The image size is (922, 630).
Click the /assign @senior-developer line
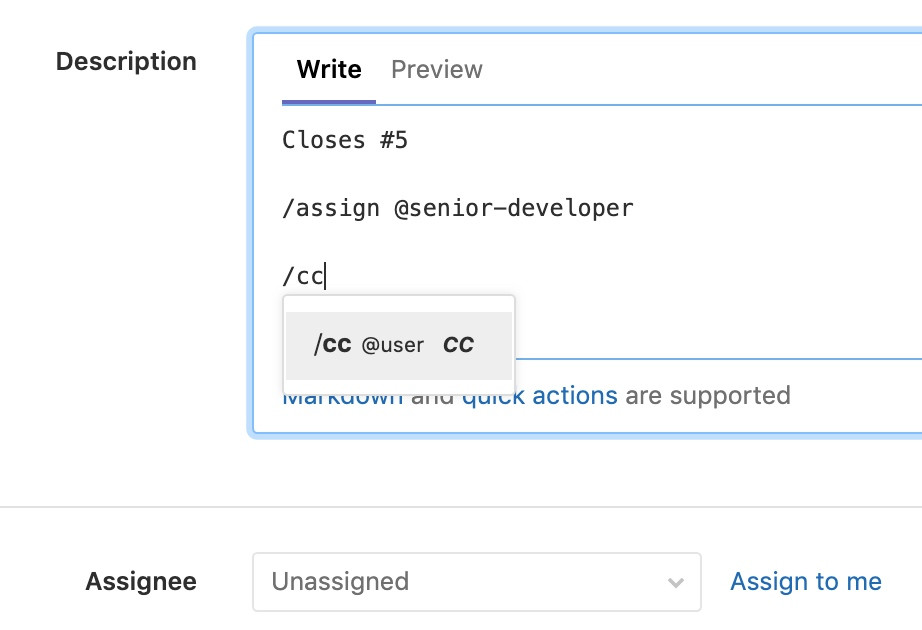tap(457, 209)
